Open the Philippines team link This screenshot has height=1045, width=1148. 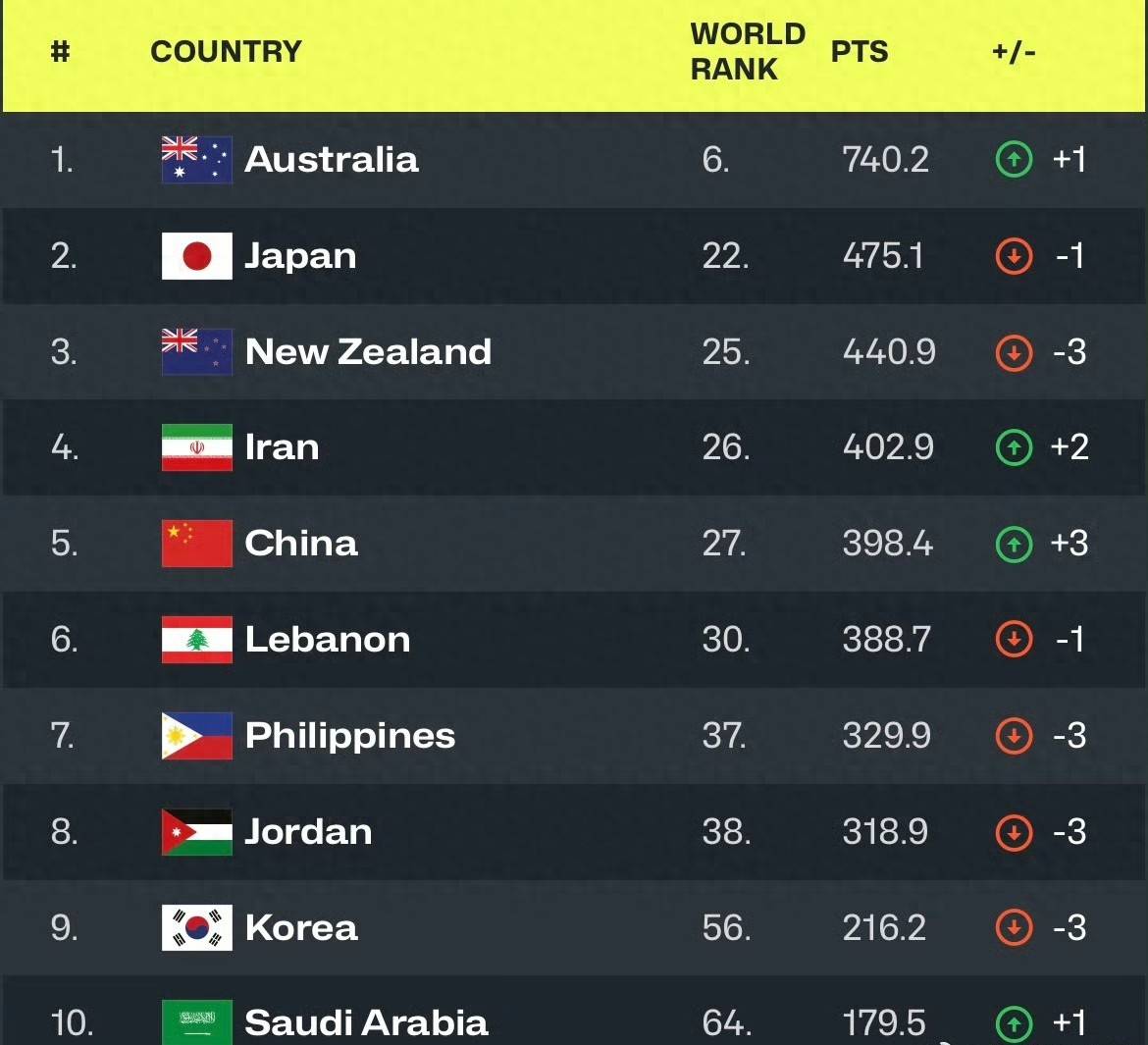pos(349,736)
